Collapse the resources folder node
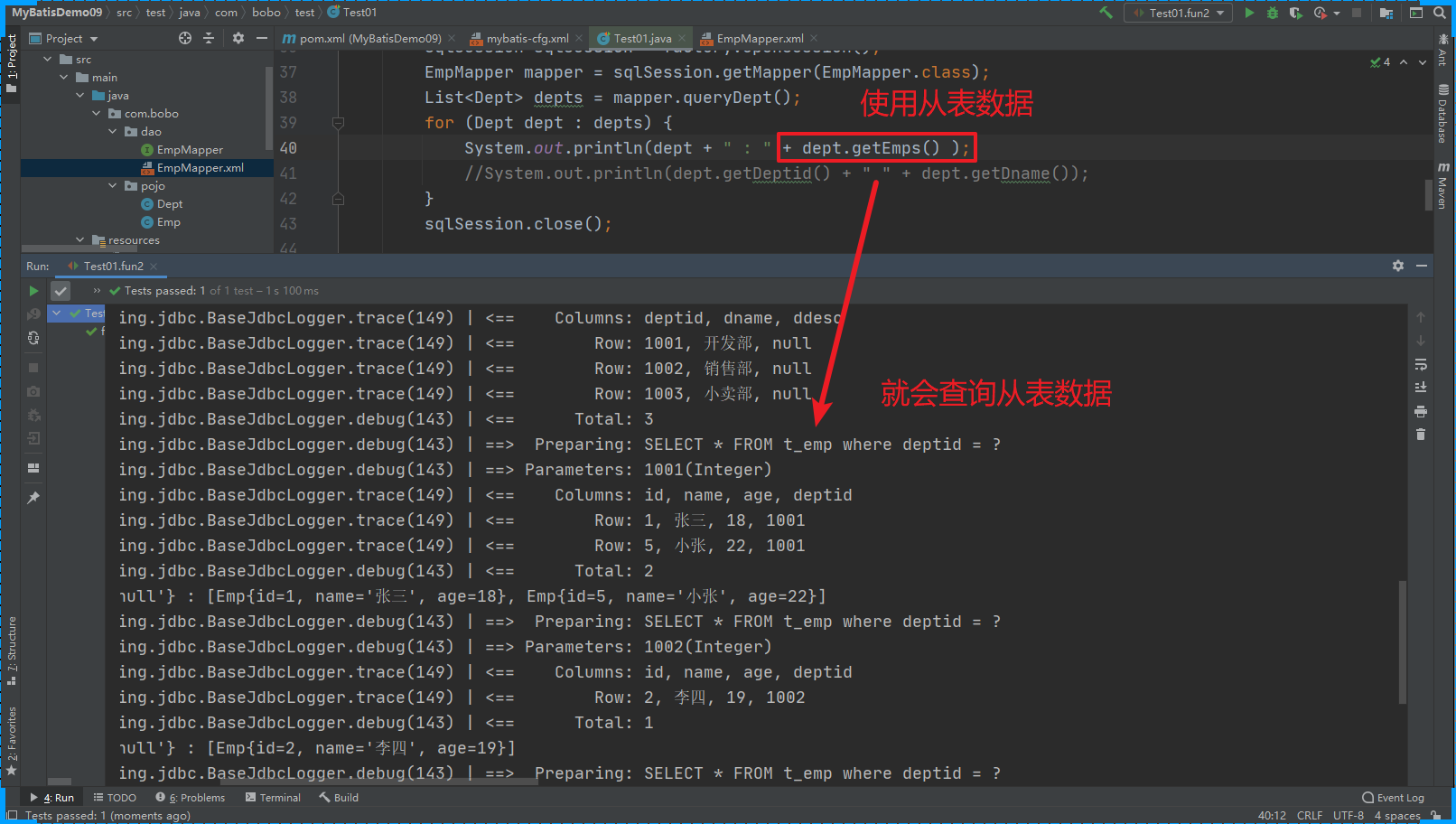1456x824 pixels. click(80, 239)
